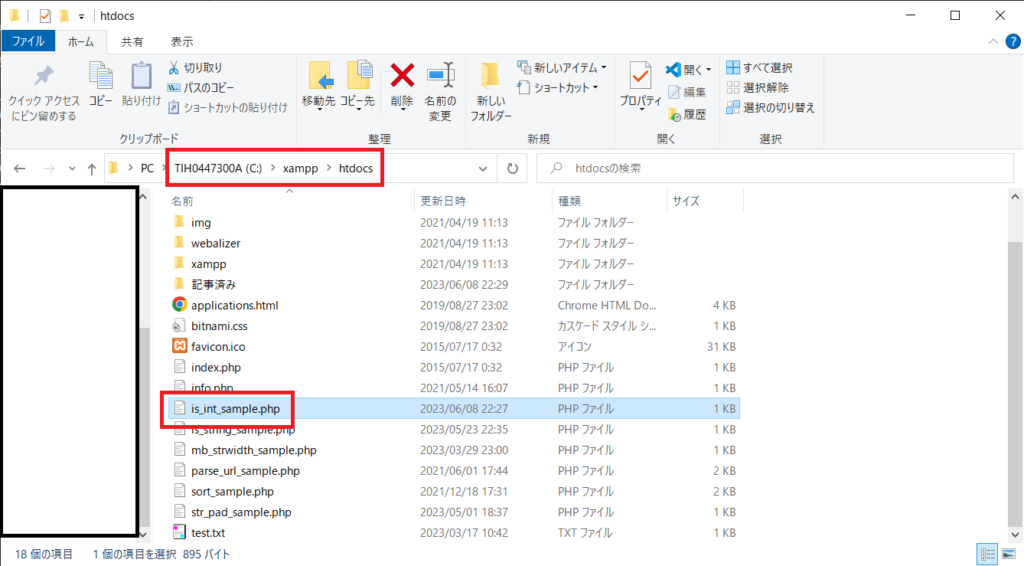Click PC in address breadcrumb

click(147, 168)
